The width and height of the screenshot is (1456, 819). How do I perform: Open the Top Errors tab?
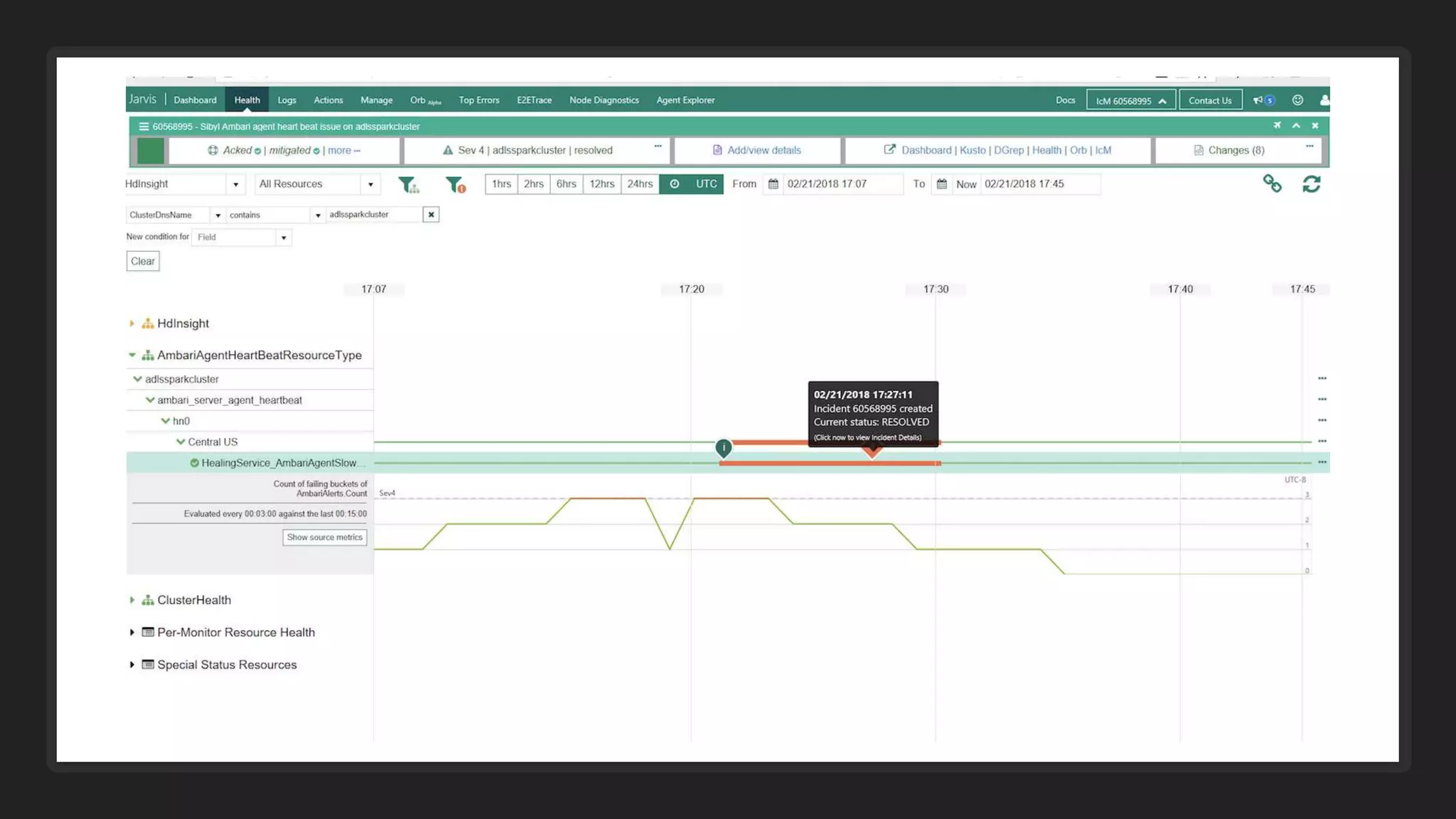tap(478, 100)
